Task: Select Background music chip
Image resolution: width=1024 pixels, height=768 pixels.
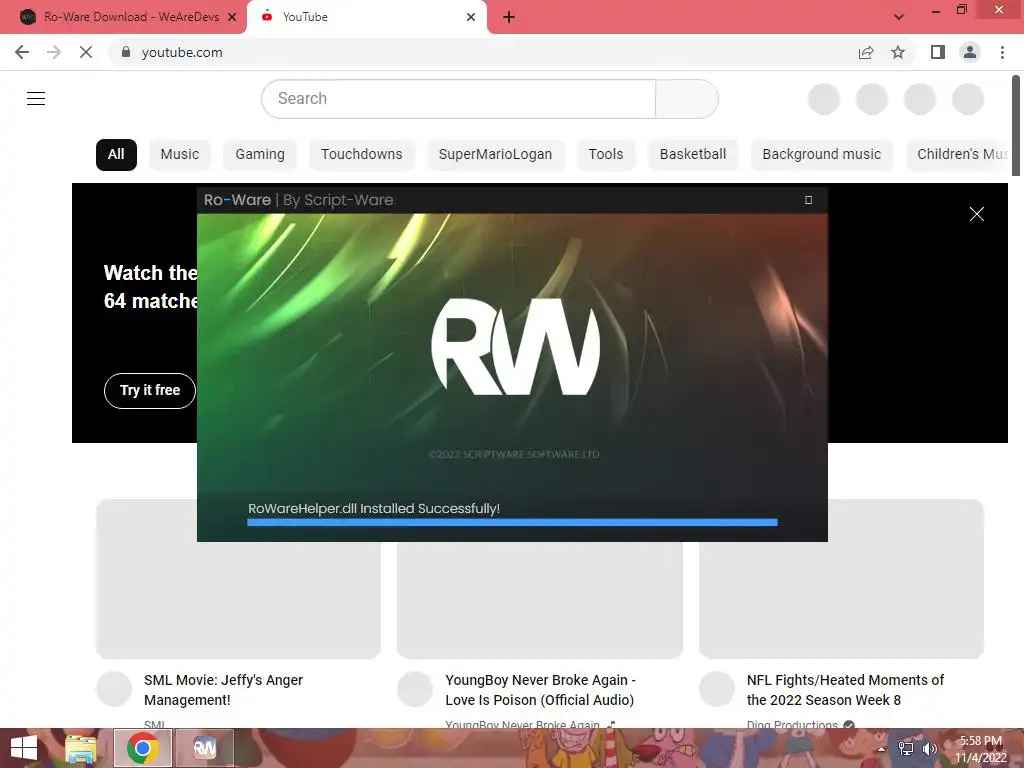Action: pyautogui.click(x=822, y=155)
